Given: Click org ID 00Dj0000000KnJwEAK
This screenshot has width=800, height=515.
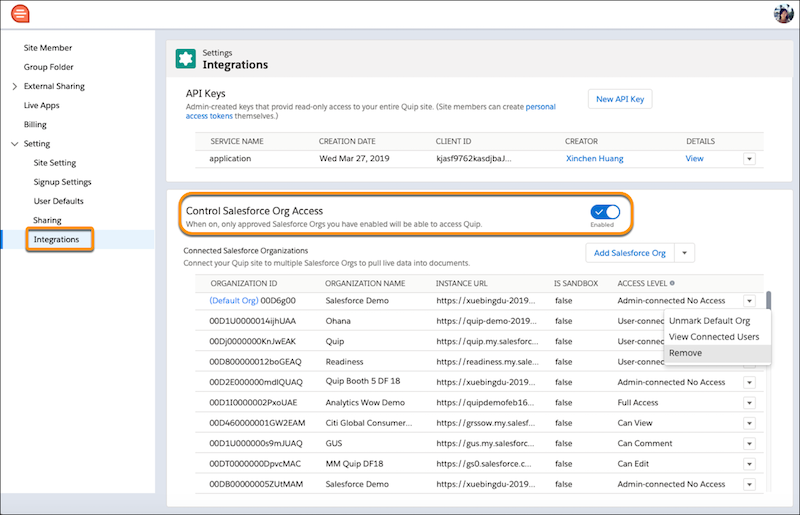Looking at the screenshot, I should click(x=253, y=341).
